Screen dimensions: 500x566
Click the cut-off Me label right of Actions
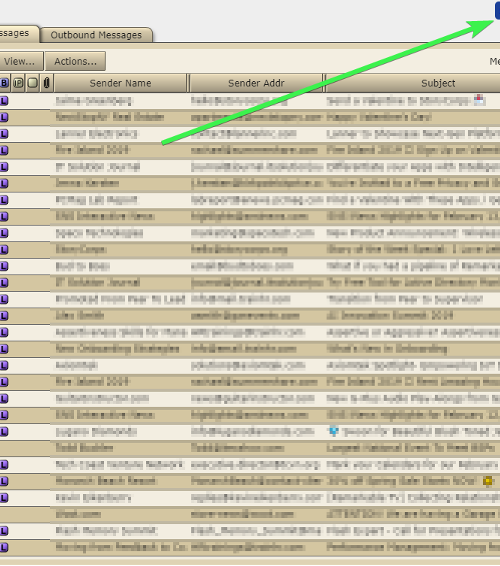(x=495, y=61)
